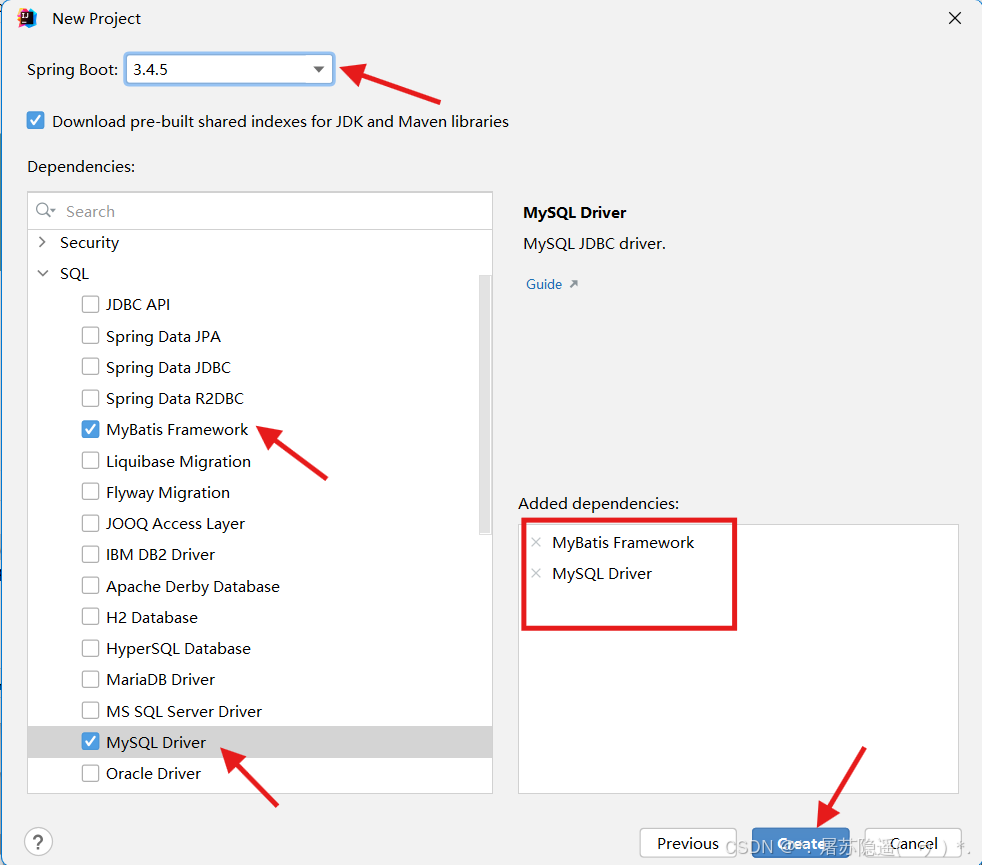The height and width of the screenshot is (865, 982).
Task: Expand the Security category
Action: 43,242
